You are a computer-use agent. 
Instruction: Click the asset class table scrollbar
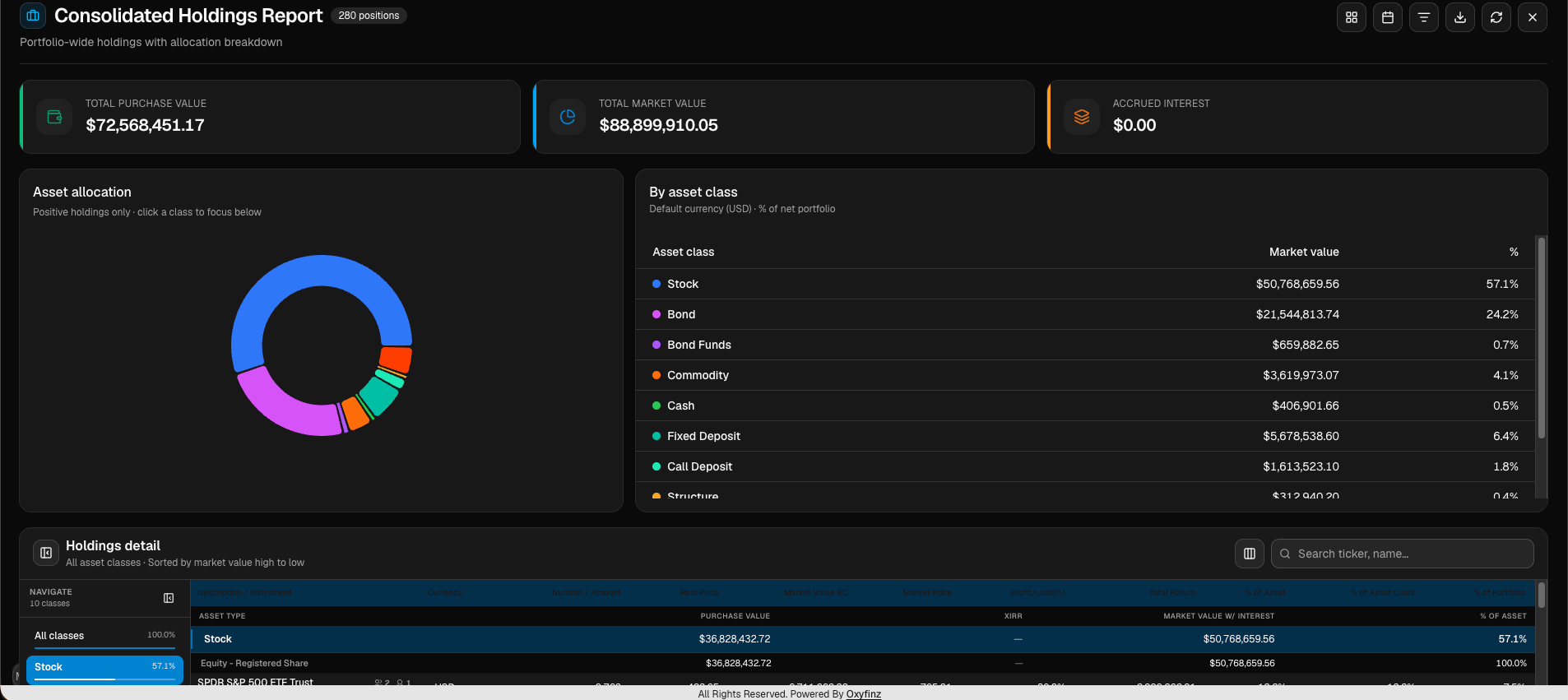1542,337
